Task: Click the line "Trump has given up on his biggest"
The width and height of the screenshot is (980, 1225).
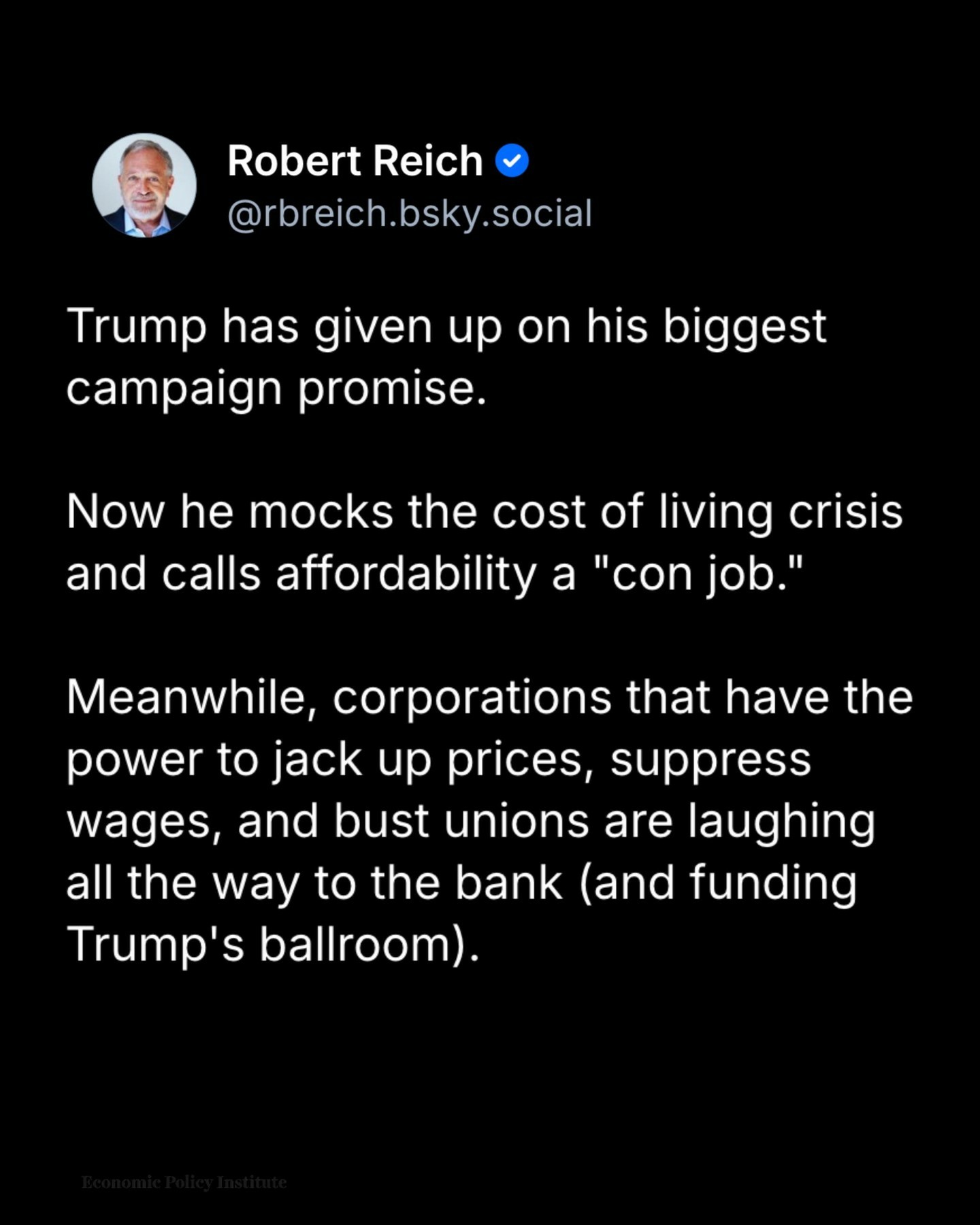Action: click(446, 327)
